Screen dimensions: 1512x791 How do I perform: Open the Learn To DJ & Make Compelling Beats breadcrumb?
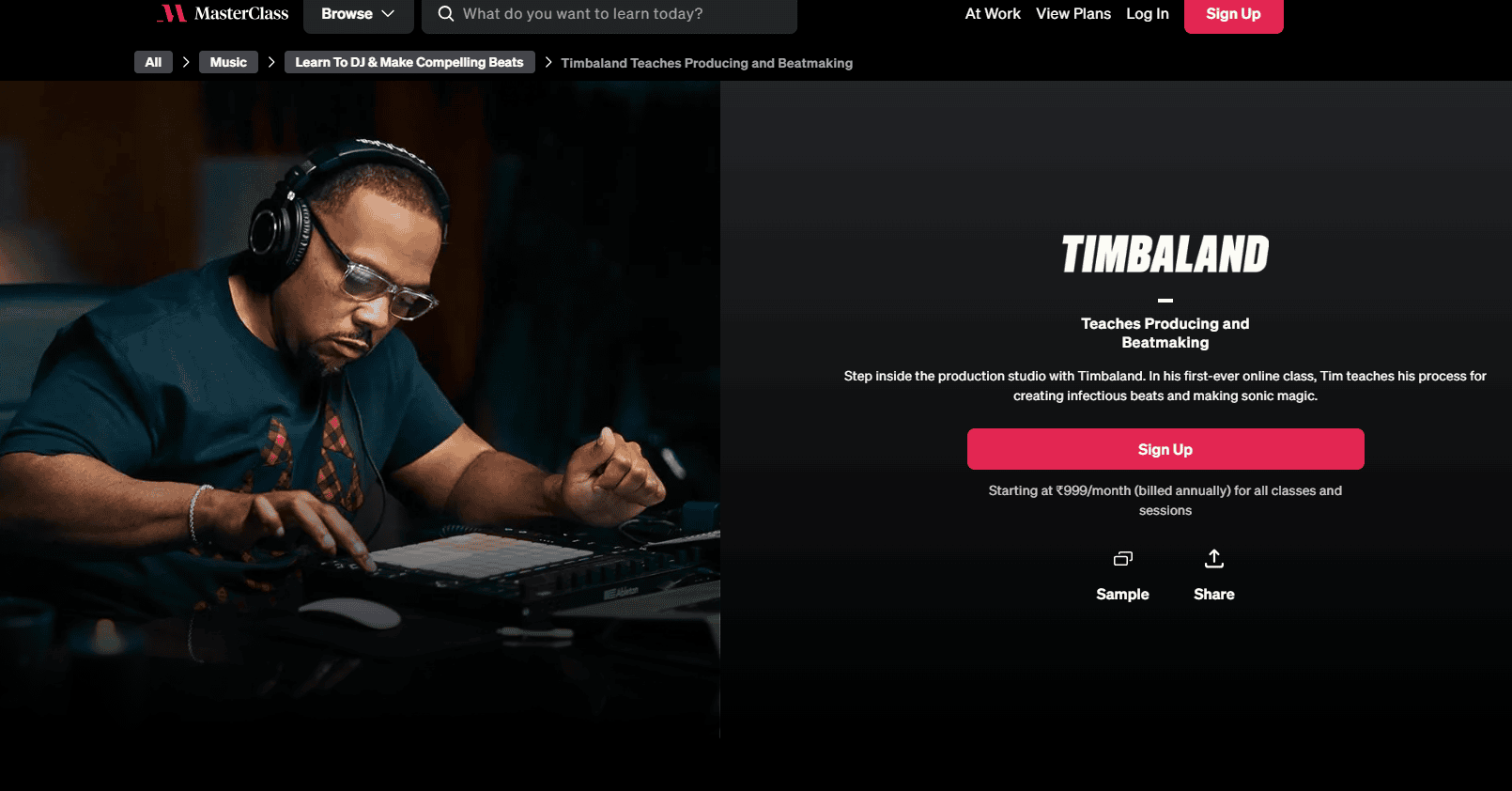pyautogui.click(x=409, y=62)
